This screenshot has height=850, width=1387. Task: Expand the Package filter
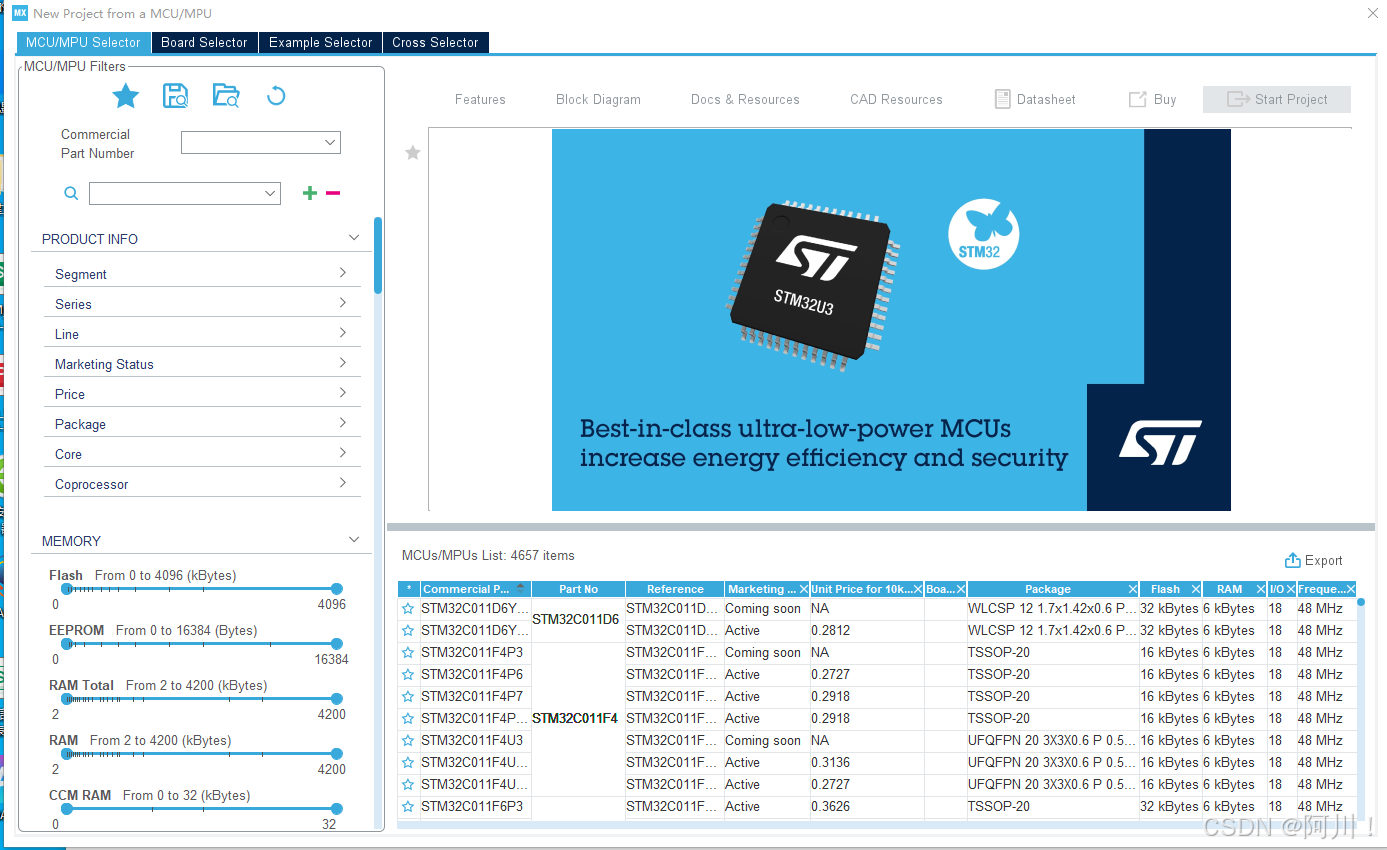coord(343,423)
